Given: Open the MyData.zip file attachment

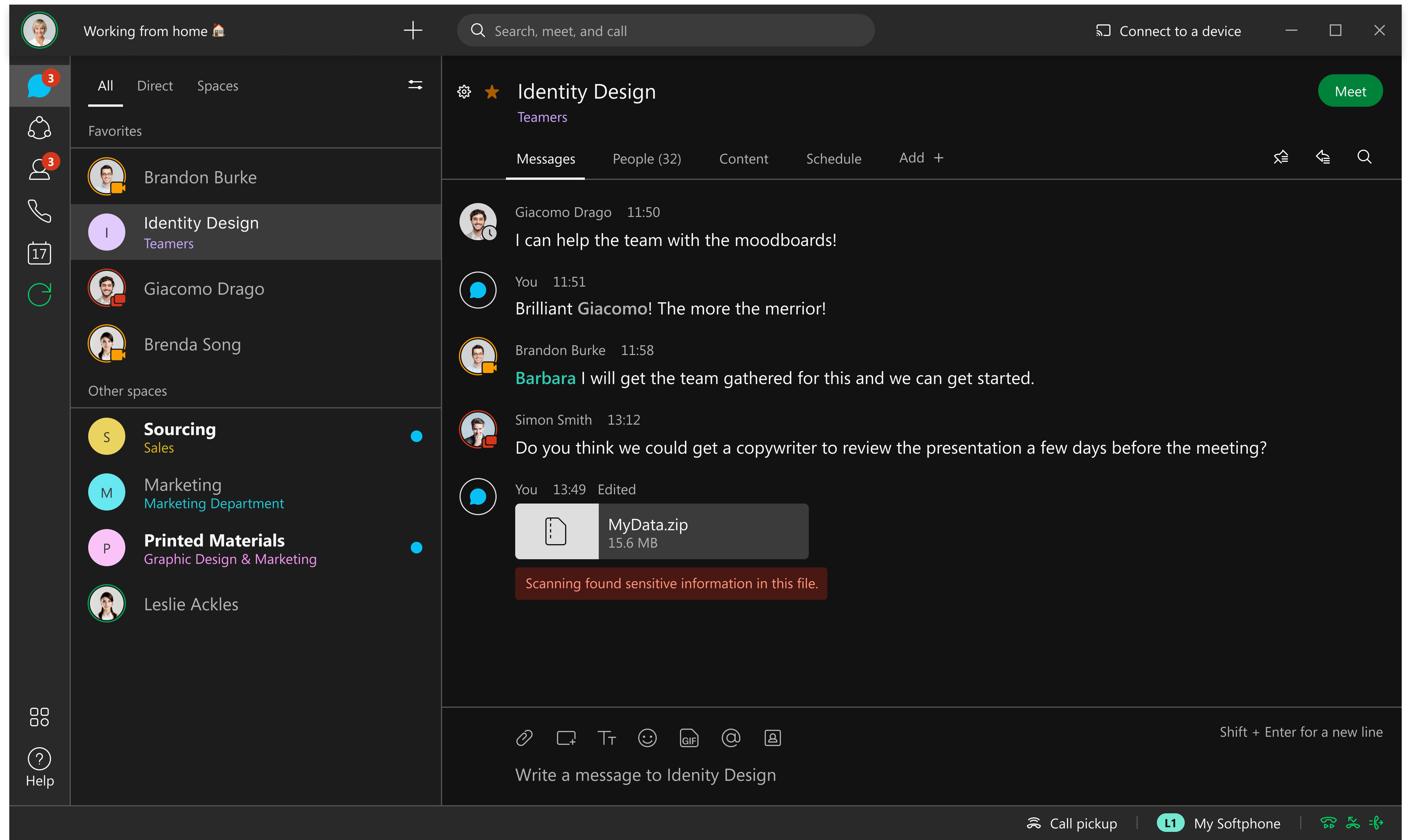Looking at the screenshot, I should point(661,531).
